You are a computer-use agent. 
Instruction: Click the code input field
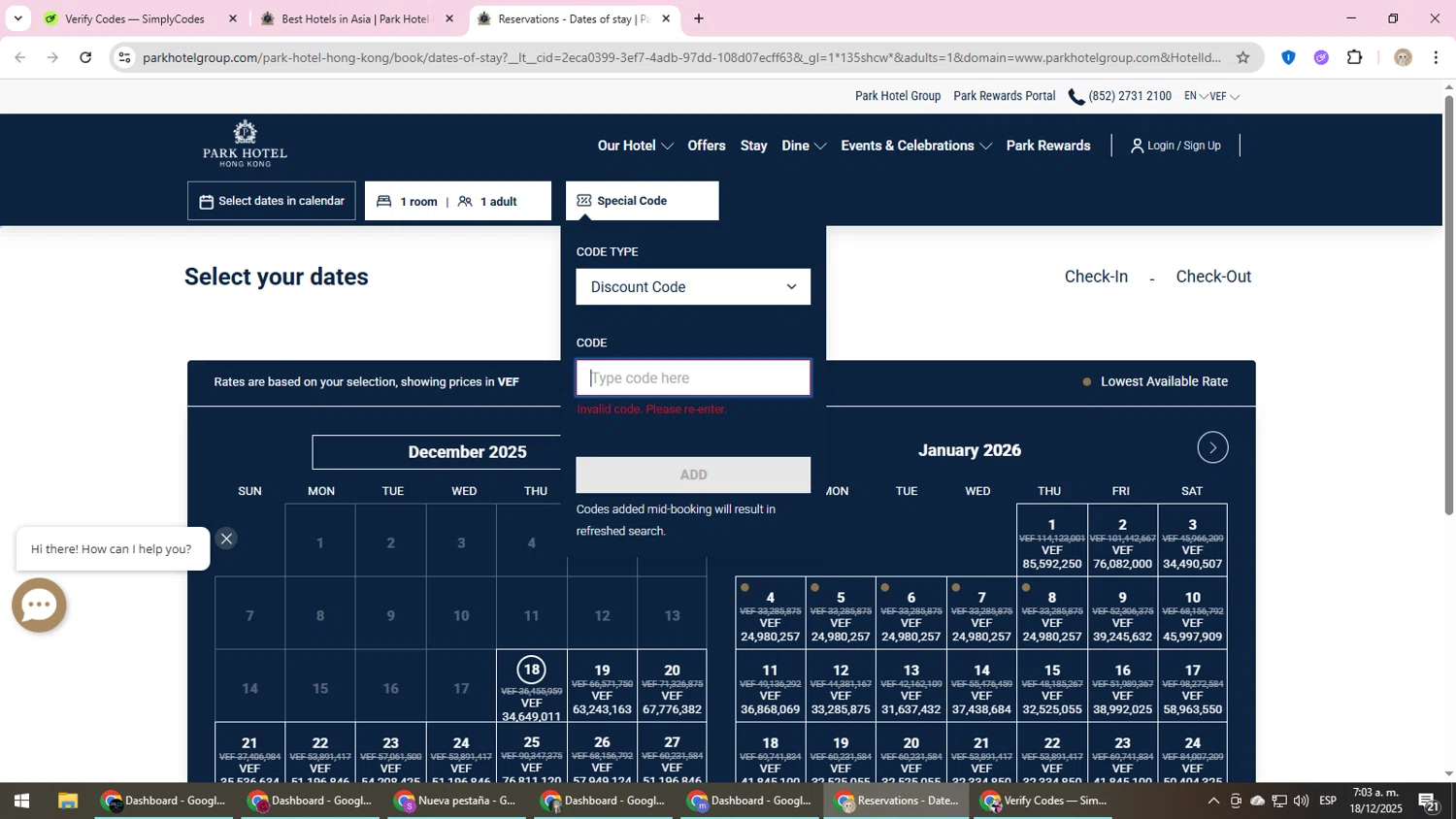pyautogui.click(x=693, y=378)
